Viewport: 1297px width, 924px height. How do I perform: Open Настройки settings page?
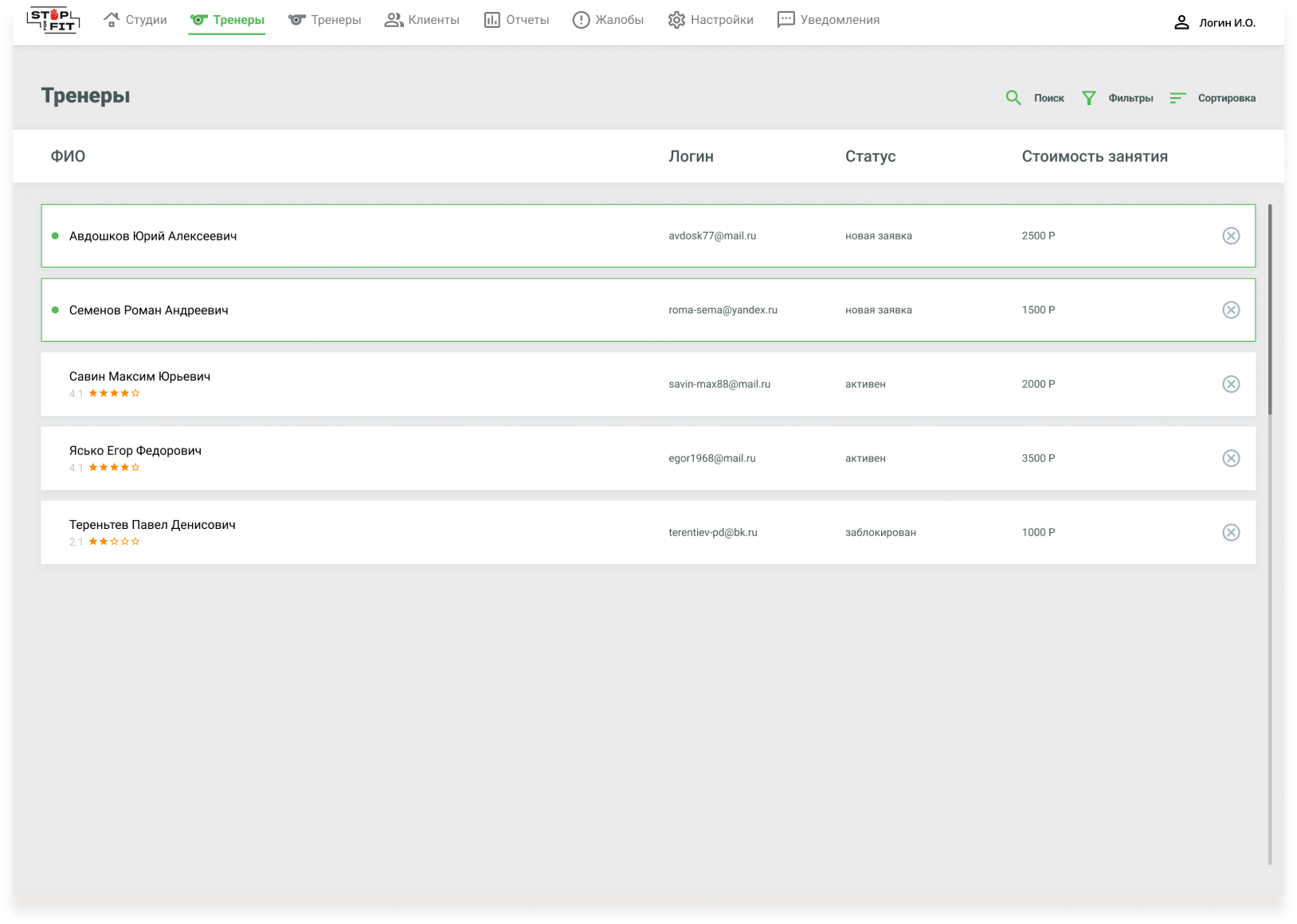711,20
